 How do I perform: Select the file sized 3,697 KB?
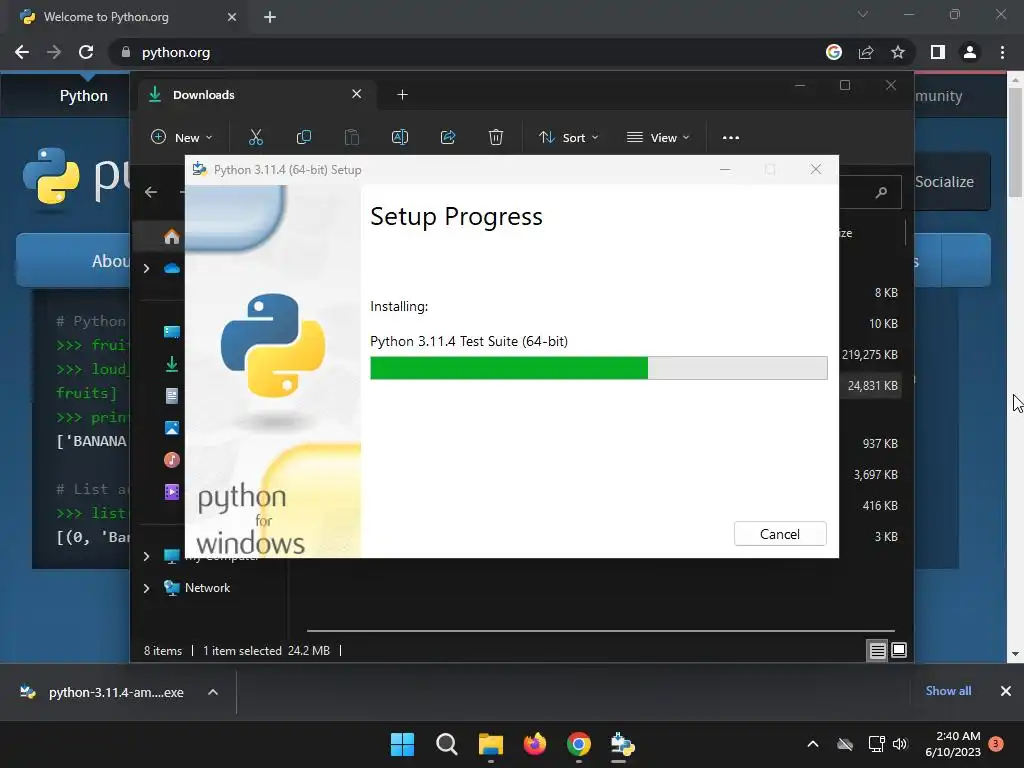(876, 474)
